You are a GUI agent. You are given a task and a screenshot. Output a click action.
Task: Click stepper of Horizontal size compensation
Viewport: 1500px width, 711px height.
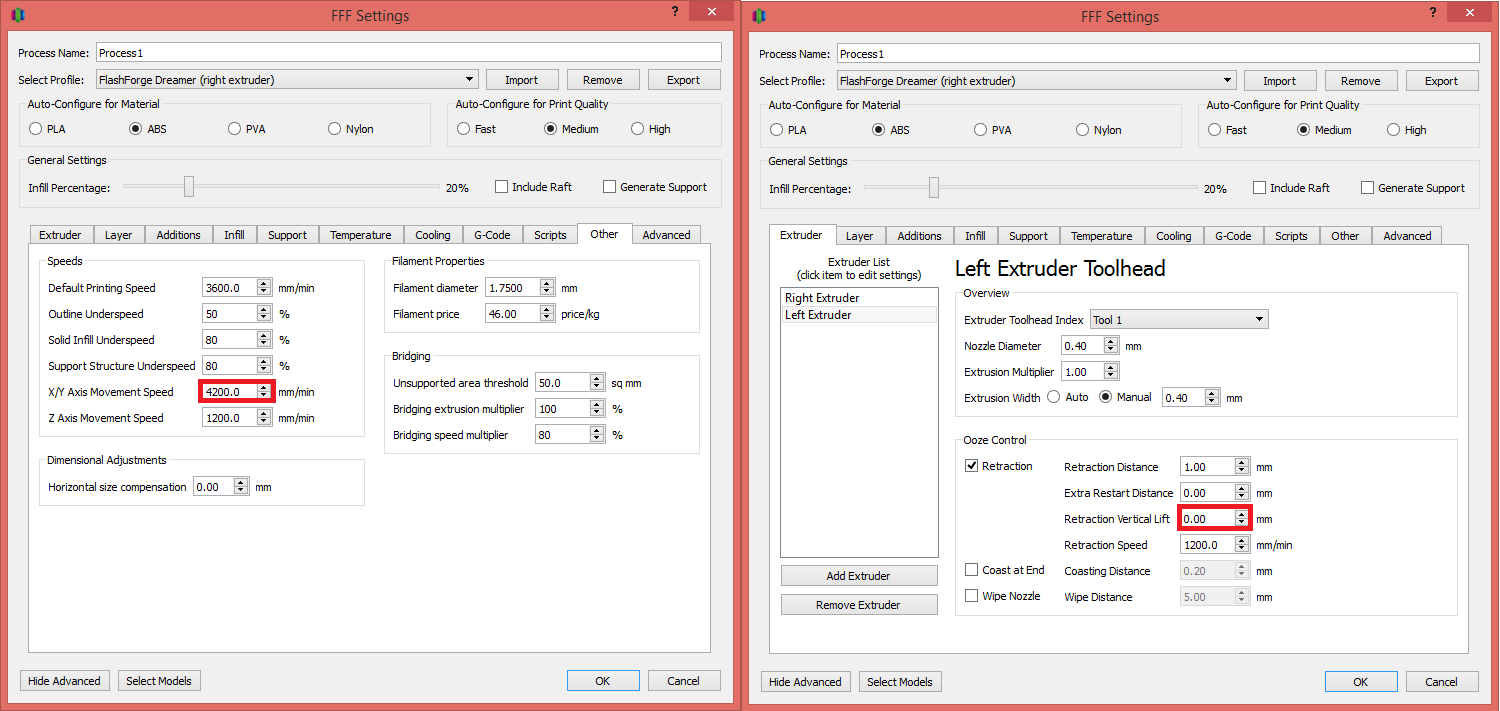click(241, 487)
